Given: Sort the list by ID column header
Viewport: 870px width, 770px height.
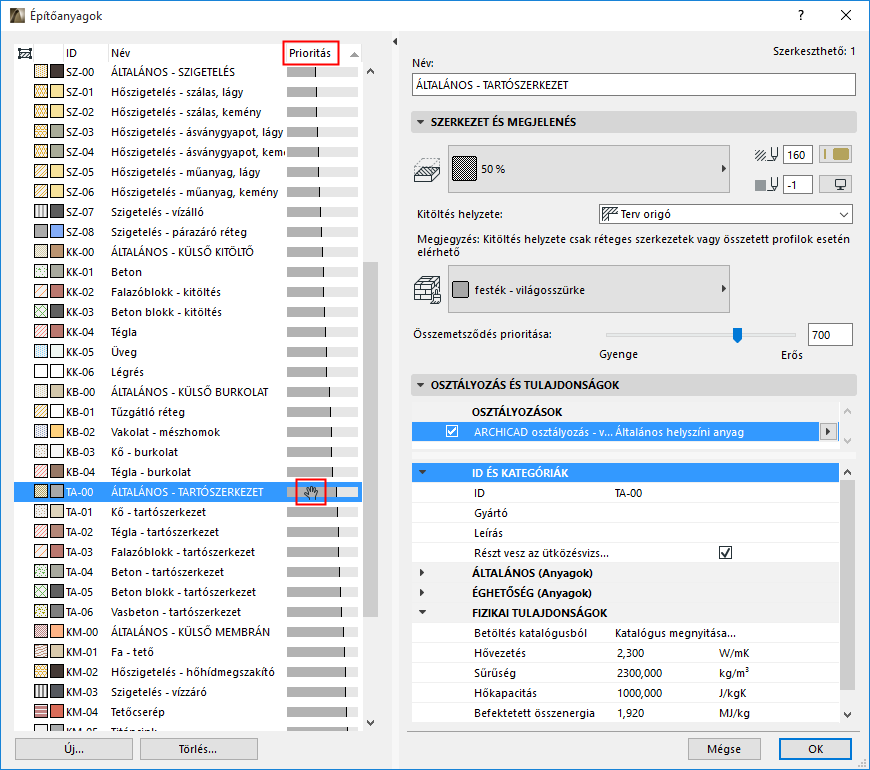Looking at the screenshot, I should 85,53.
